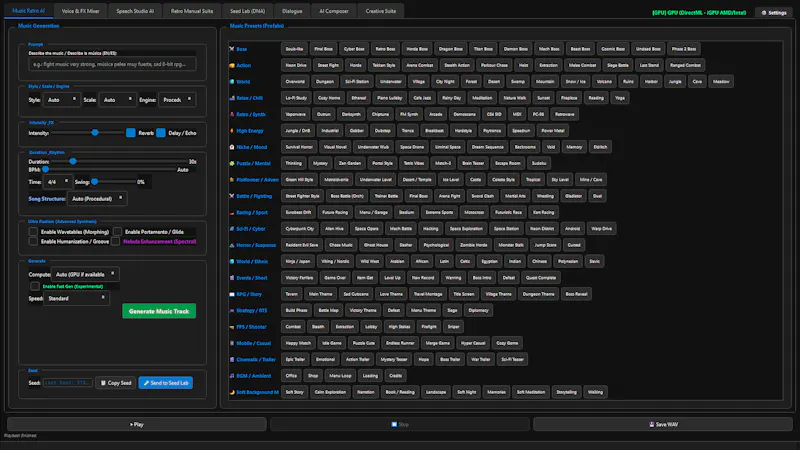This screenshot has width=800, height=450.
Task: Open the Time signature 4/4 dropdown
Action: pyautogui.click(x=57, y=182)
